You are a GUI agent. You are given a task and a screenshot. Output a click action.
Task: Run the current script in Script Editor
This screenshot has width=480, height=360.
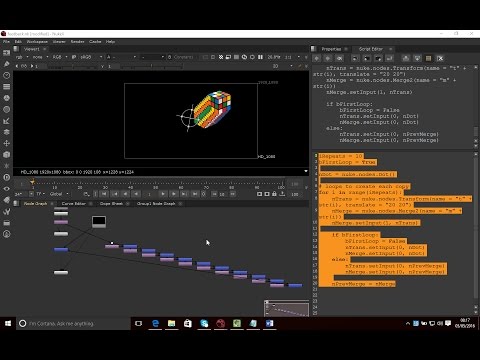(389, 58)
